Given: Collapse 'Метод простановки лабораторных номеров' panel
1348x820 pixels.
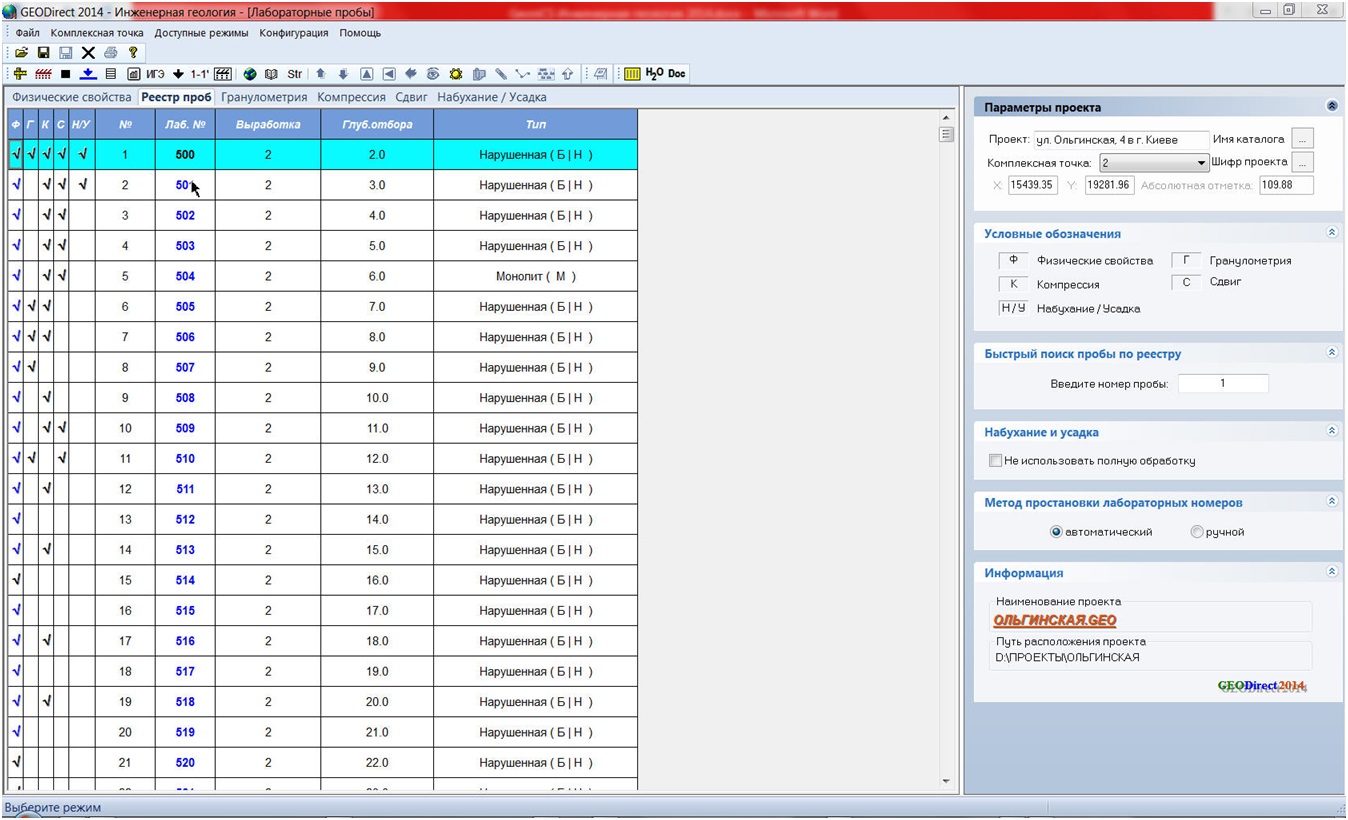Looking at the screenshot, I should pos(1331,501).
